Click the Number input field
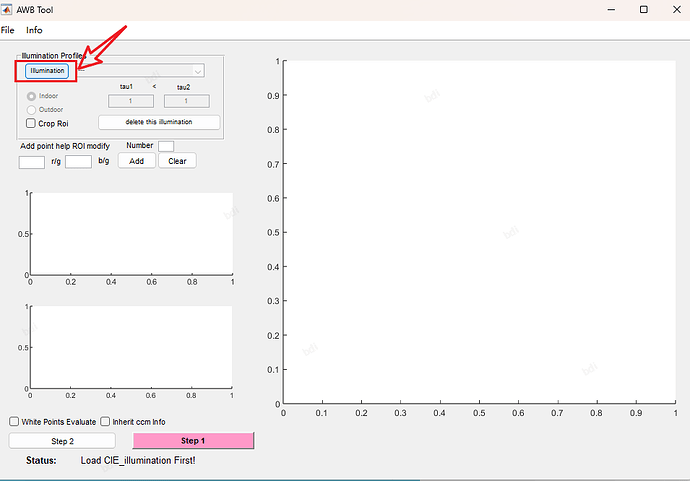This screenshot has width=690, height=481. coord(166,146)
